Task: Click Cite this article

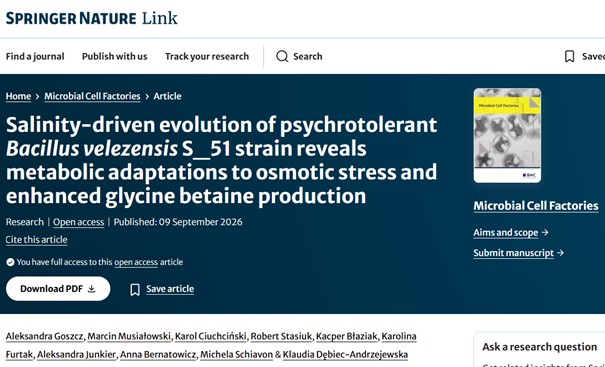Action: (36, 240)
